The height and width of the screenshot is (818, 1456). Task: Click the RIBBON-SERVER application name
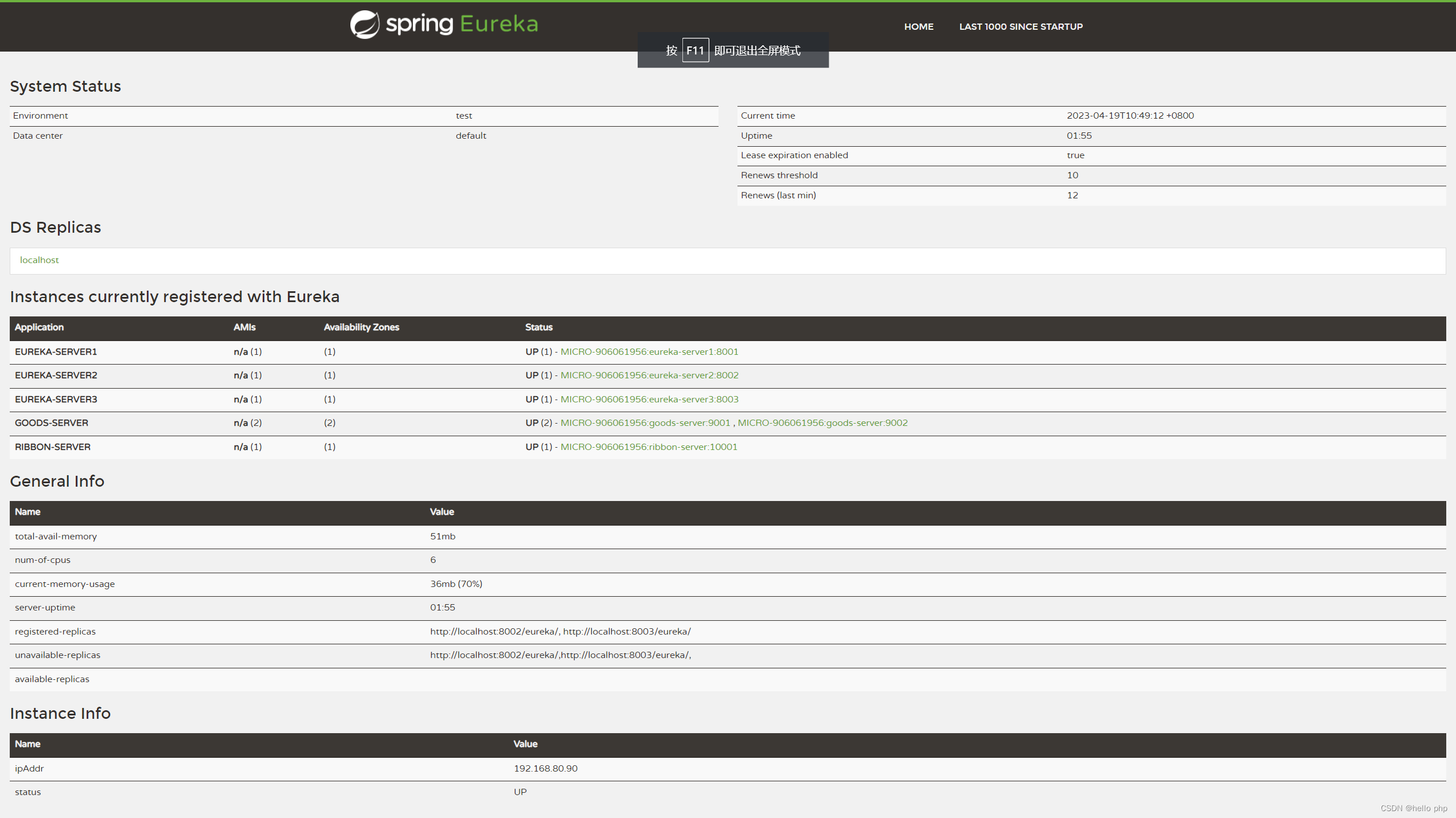(53, 447)
